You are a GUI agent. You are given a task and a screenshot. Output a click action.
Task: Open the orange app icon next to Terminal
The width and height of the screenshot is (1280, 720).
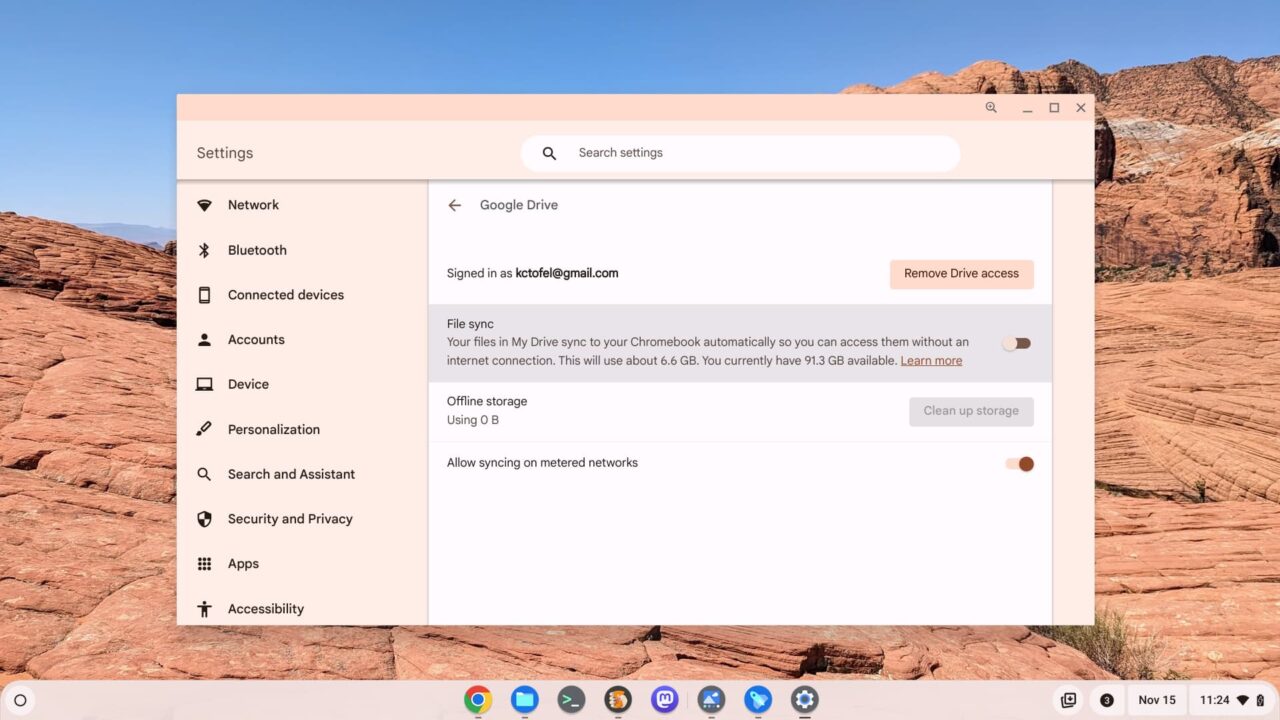618,700
